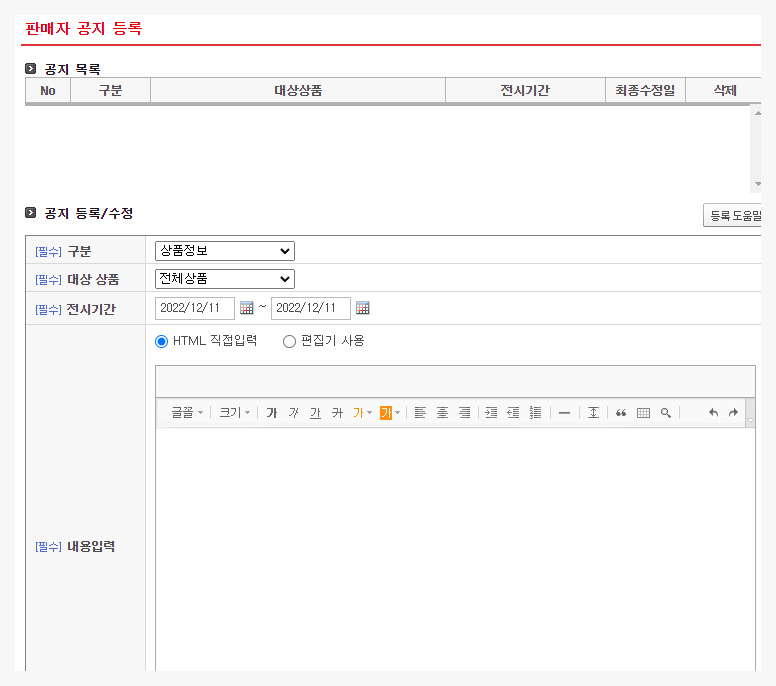Image resolution: width=776 pixels, height=686 pixels.
Task: Toggle bold text formatting in editor
Action: click(x=272, y=413)
